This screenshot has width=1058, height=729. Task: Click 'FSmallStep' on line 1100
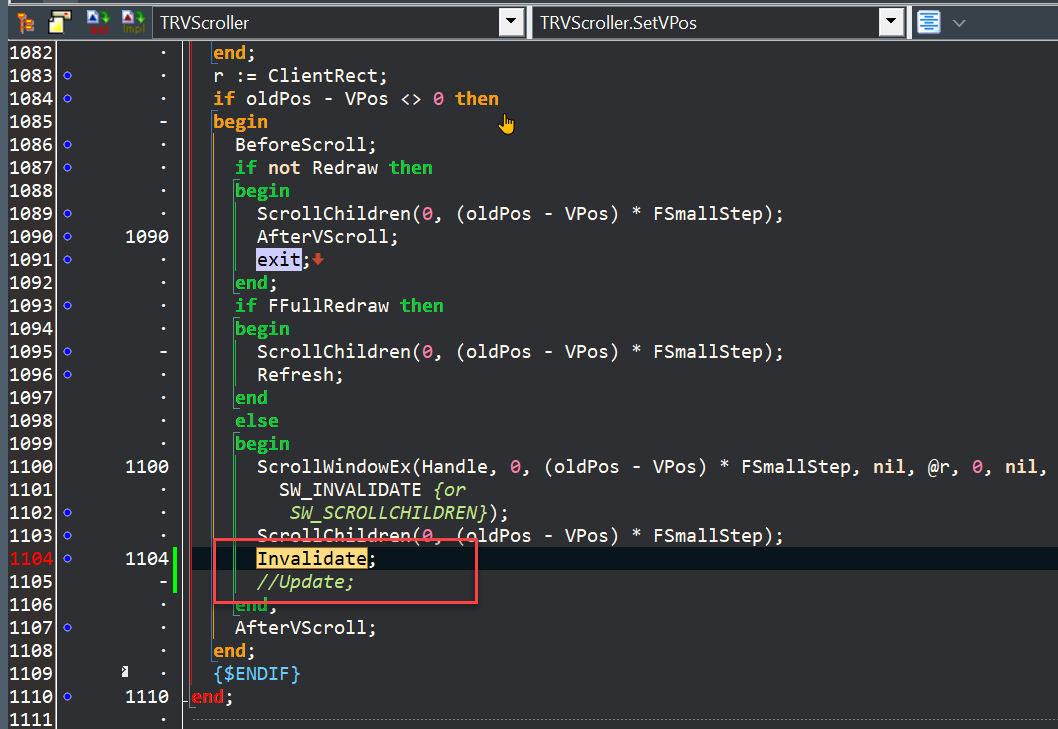point(796,466)
